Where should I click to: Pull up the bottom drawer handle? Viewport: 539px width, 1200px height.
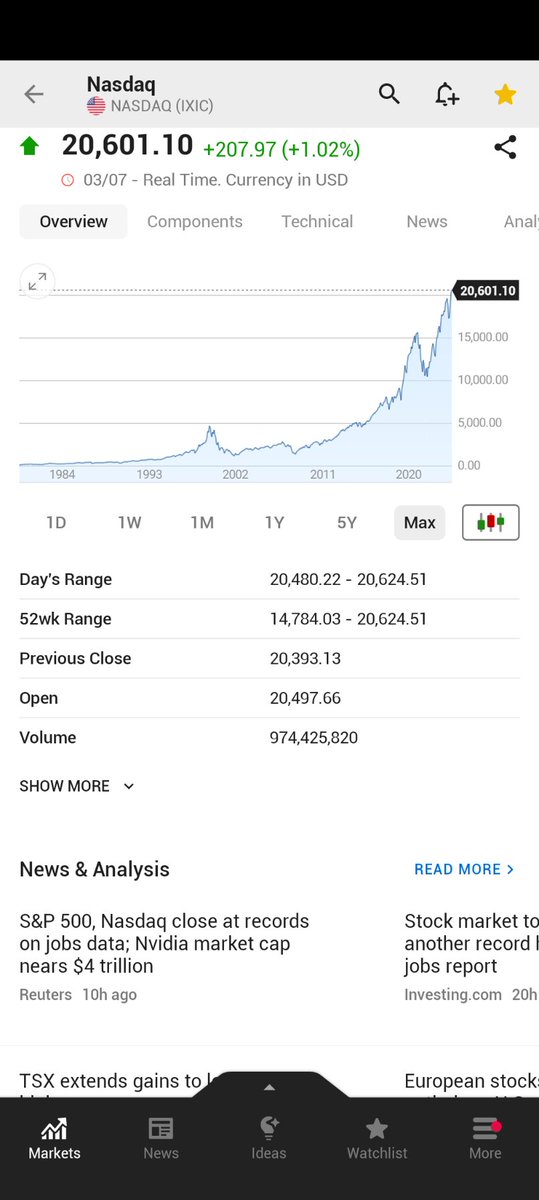click(268, 1086)
